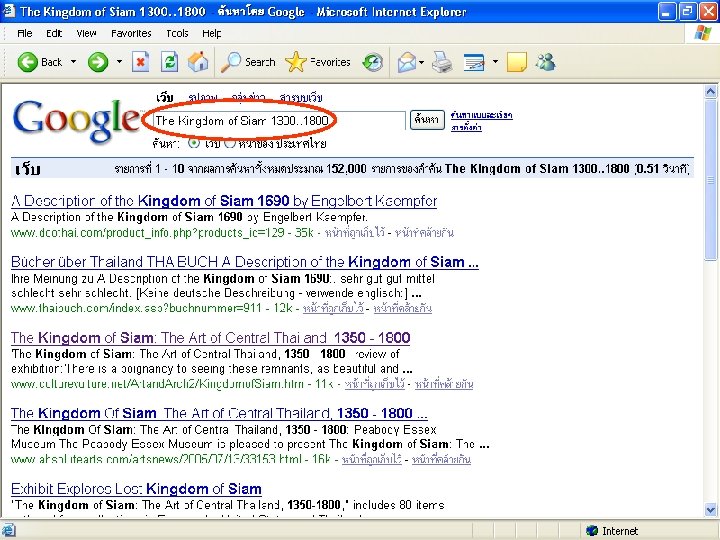Viewport: 720px width, 540px height.
Task: Open the Bücher über Thailand THA BUCH result
Action: 245,262
